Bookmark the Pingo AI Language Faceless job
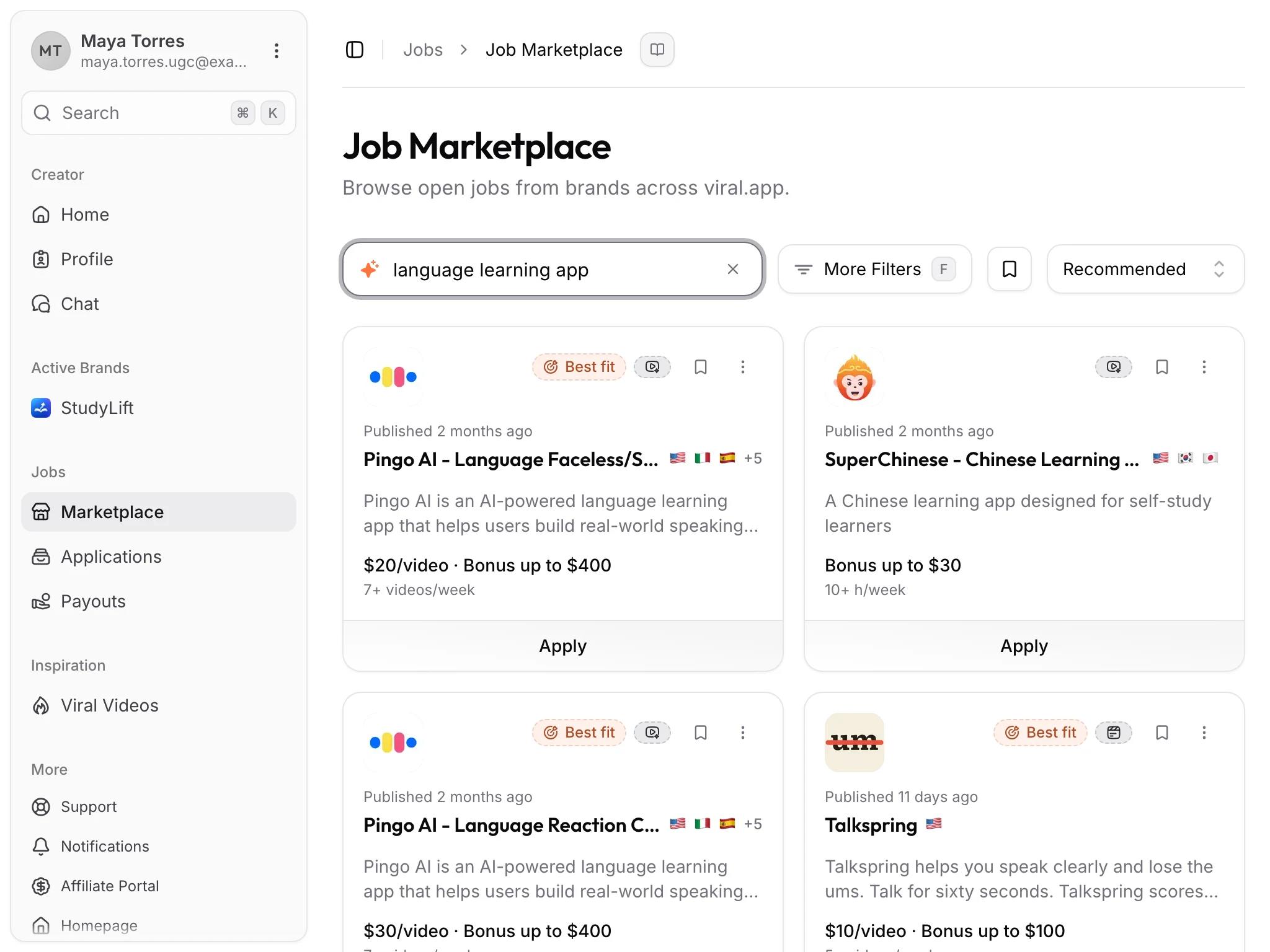The height and width of the screenshot is (952, 1270). [701, 367]
